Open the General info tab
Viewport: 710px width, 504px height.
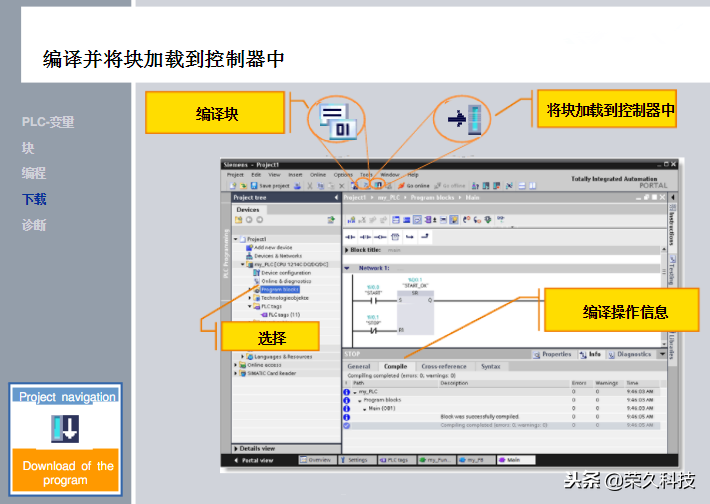pos(359,366)
